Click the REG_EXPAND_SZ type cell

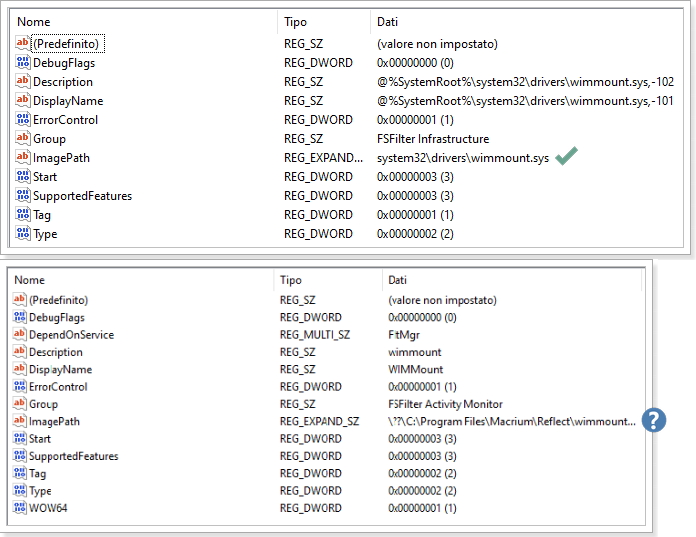coord(319,421)
